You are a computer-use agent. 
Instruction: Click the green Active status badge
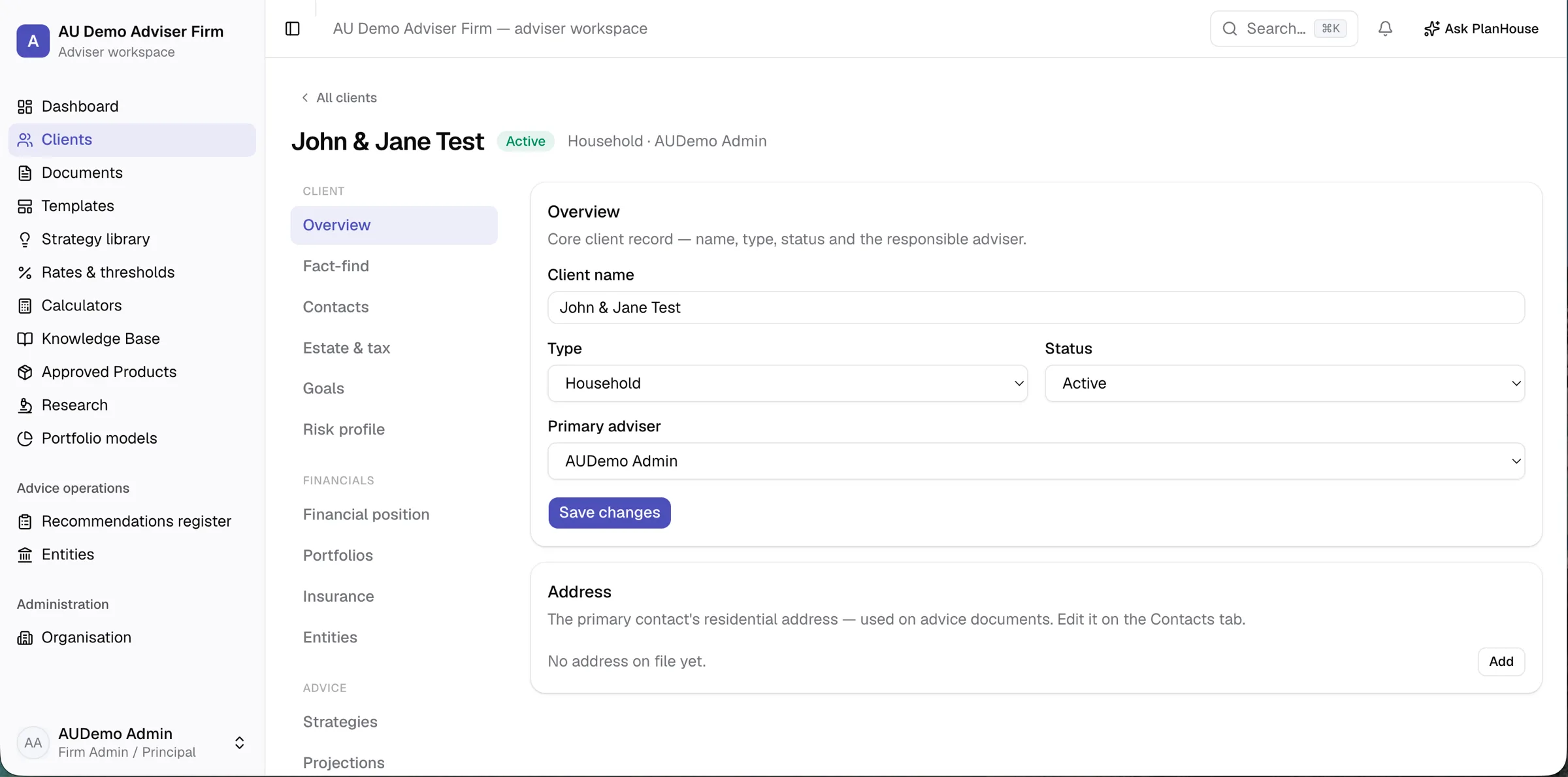tap(525, 141)
